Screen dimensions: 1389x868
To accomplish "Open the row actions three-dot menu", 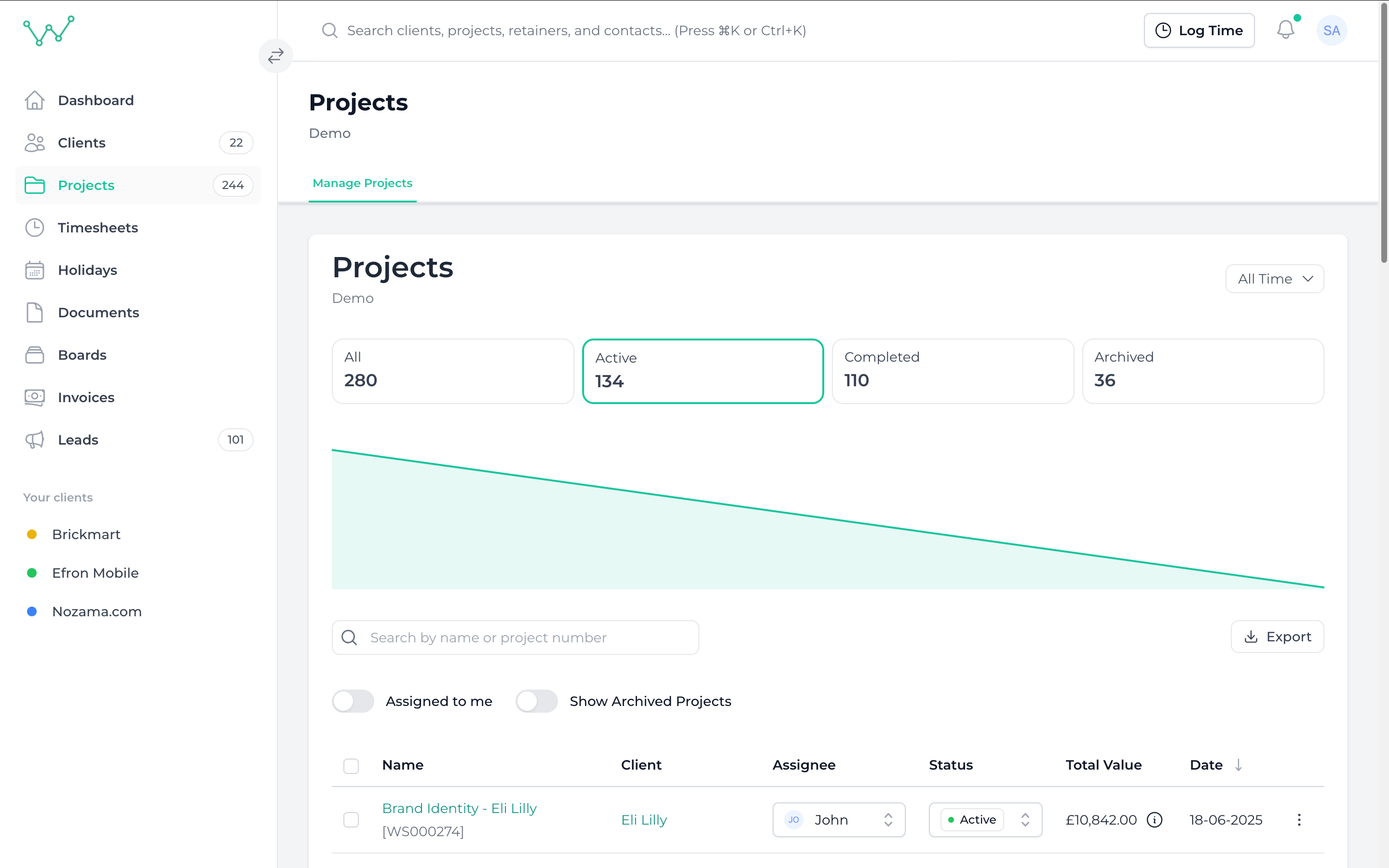I will (1299, 820).
